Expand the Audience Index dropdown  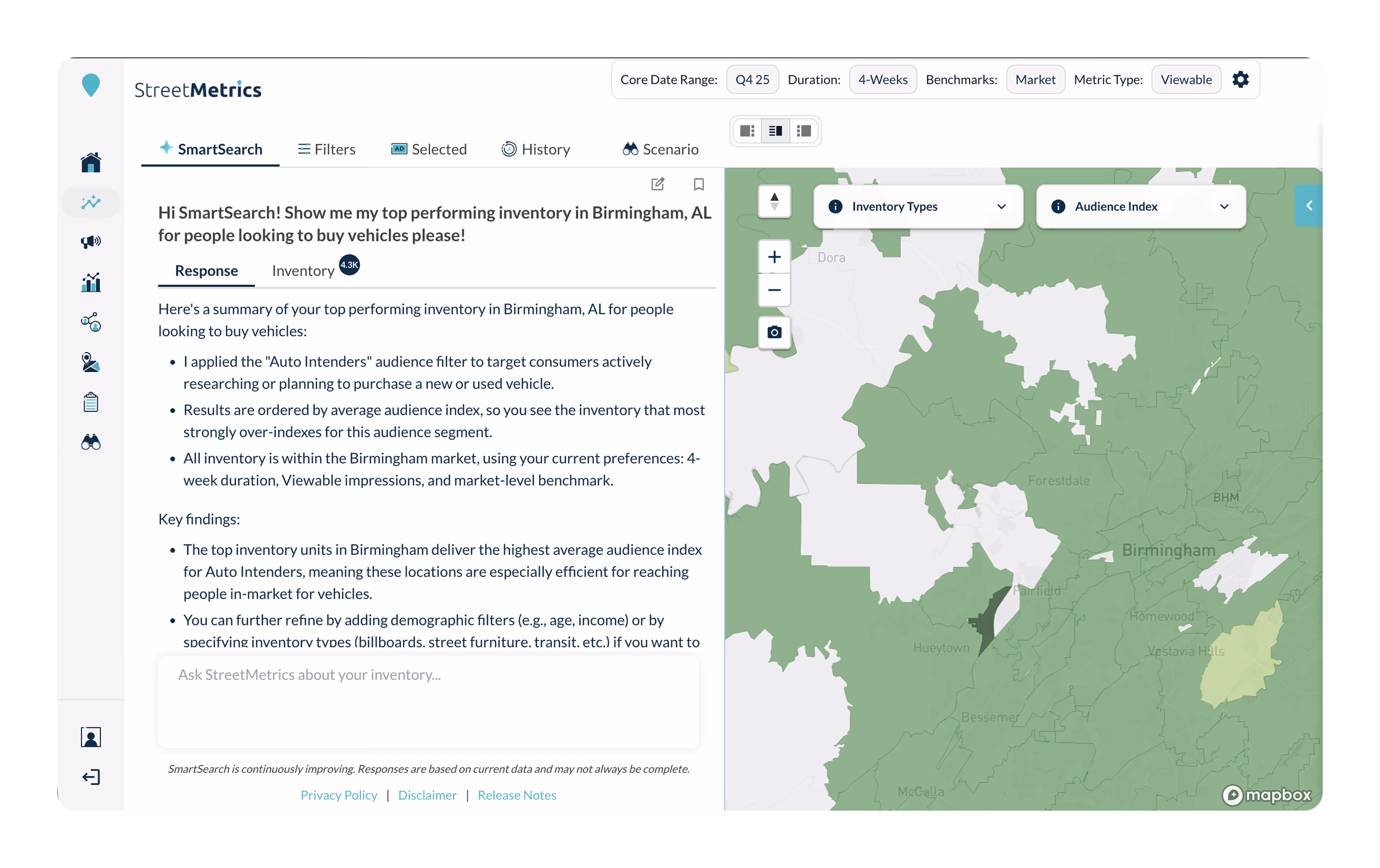(x=1141, y=206)
